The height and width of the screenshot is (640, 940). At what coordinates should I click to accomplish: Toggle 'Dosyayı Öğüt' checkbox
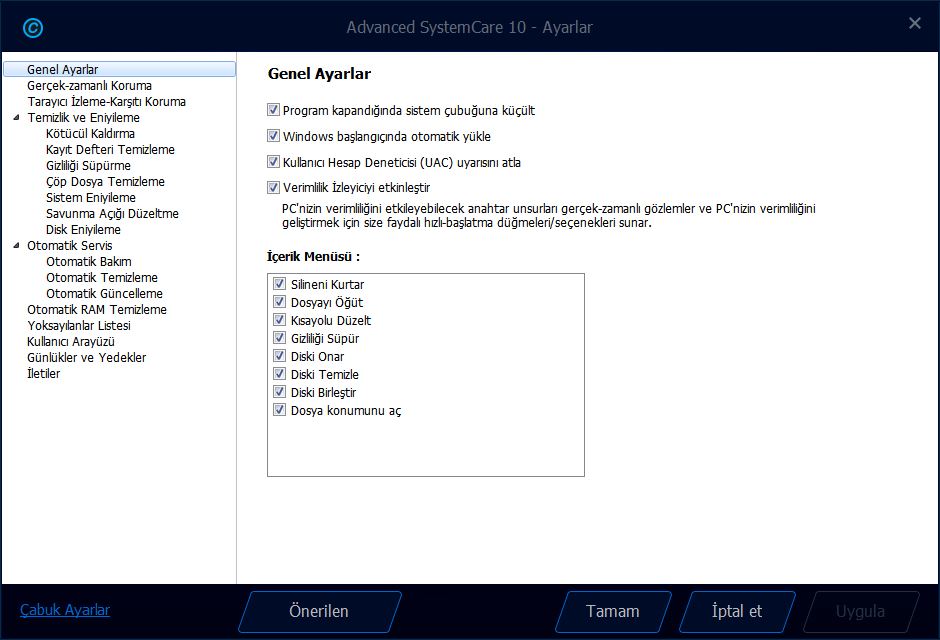pyautogui.click(x=279, y=301)
